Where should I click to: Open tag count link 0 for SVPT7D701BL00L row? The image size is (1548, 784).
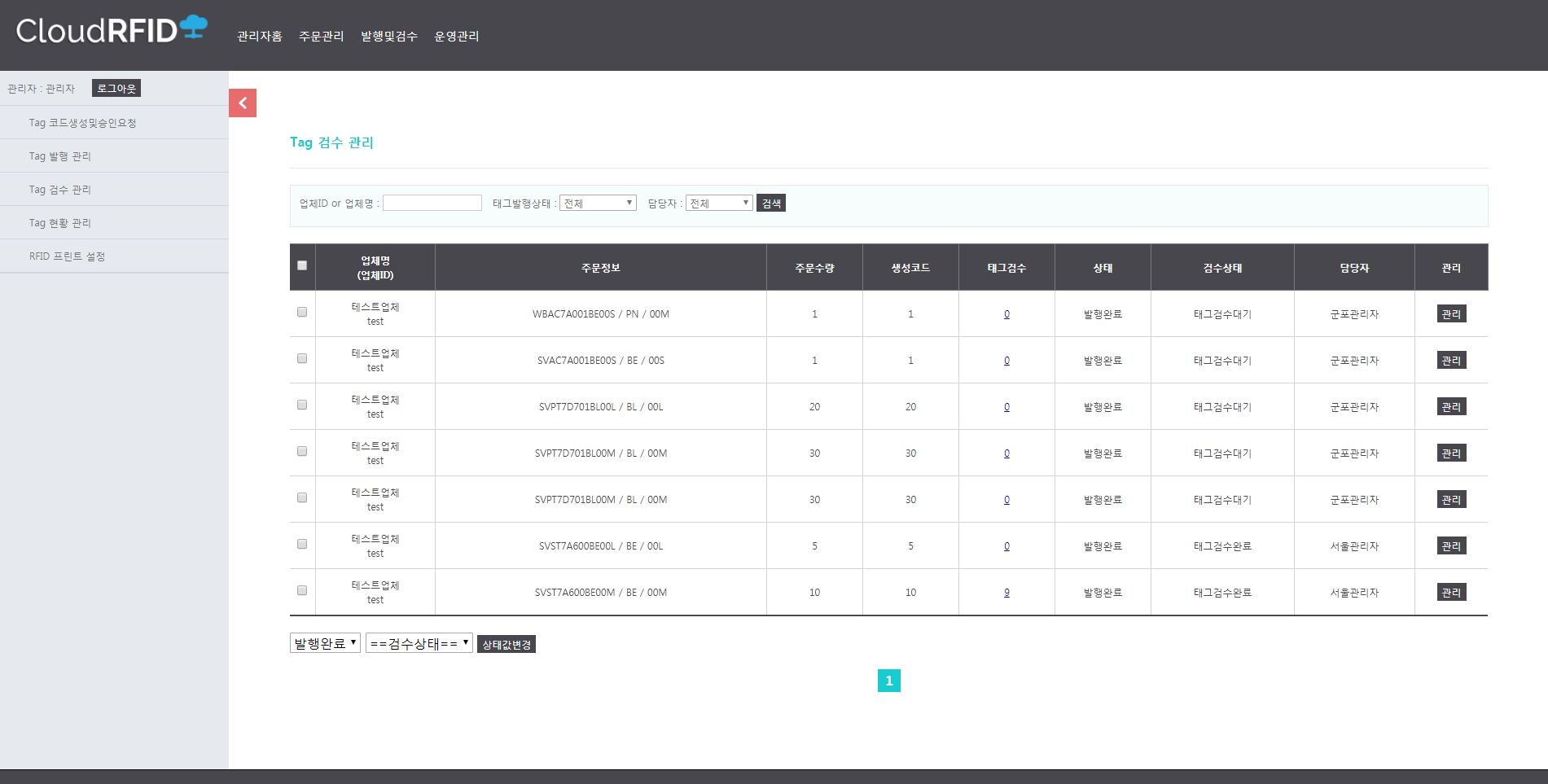[1006, 407]
